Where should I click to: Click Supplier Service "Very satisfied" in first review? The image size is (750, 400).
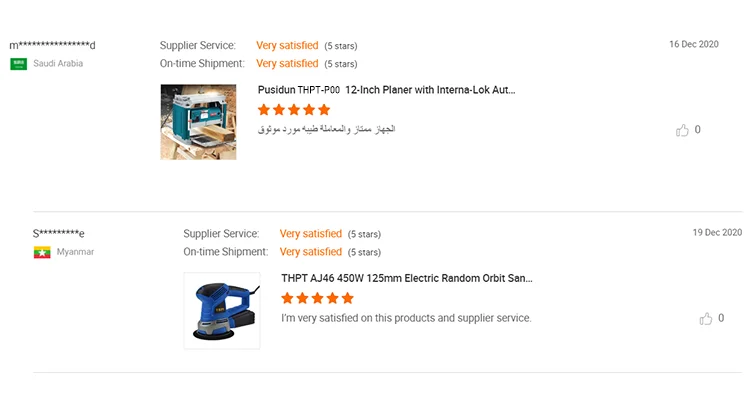click(287, 45)
